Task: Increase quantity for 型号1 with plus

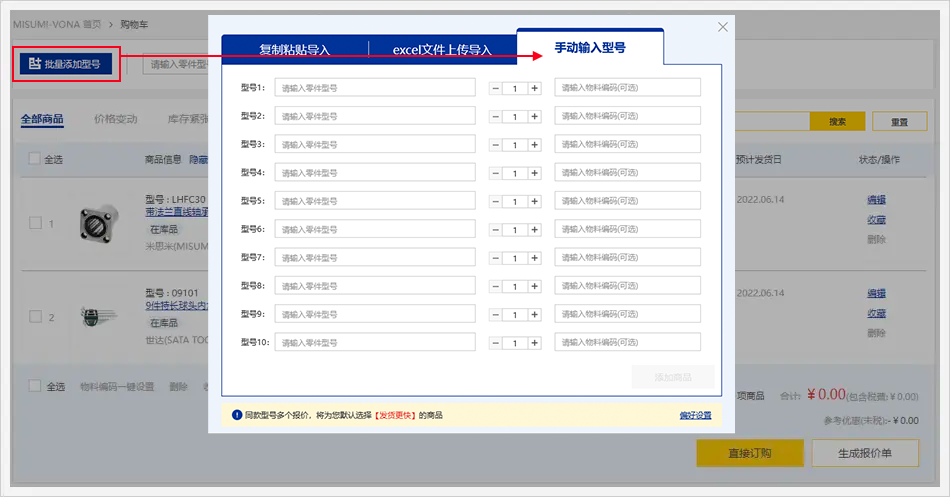Action: click(535, 88)
